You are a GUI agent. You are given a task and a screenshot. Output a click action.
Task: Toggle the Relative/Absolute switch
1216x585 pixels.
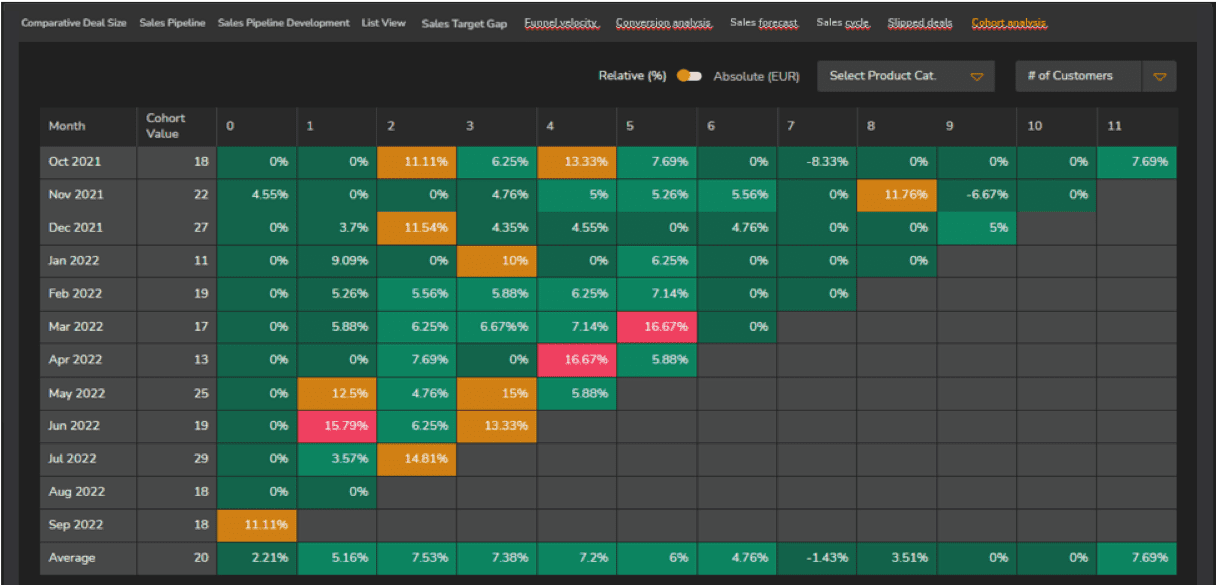[x=689, y=76]
